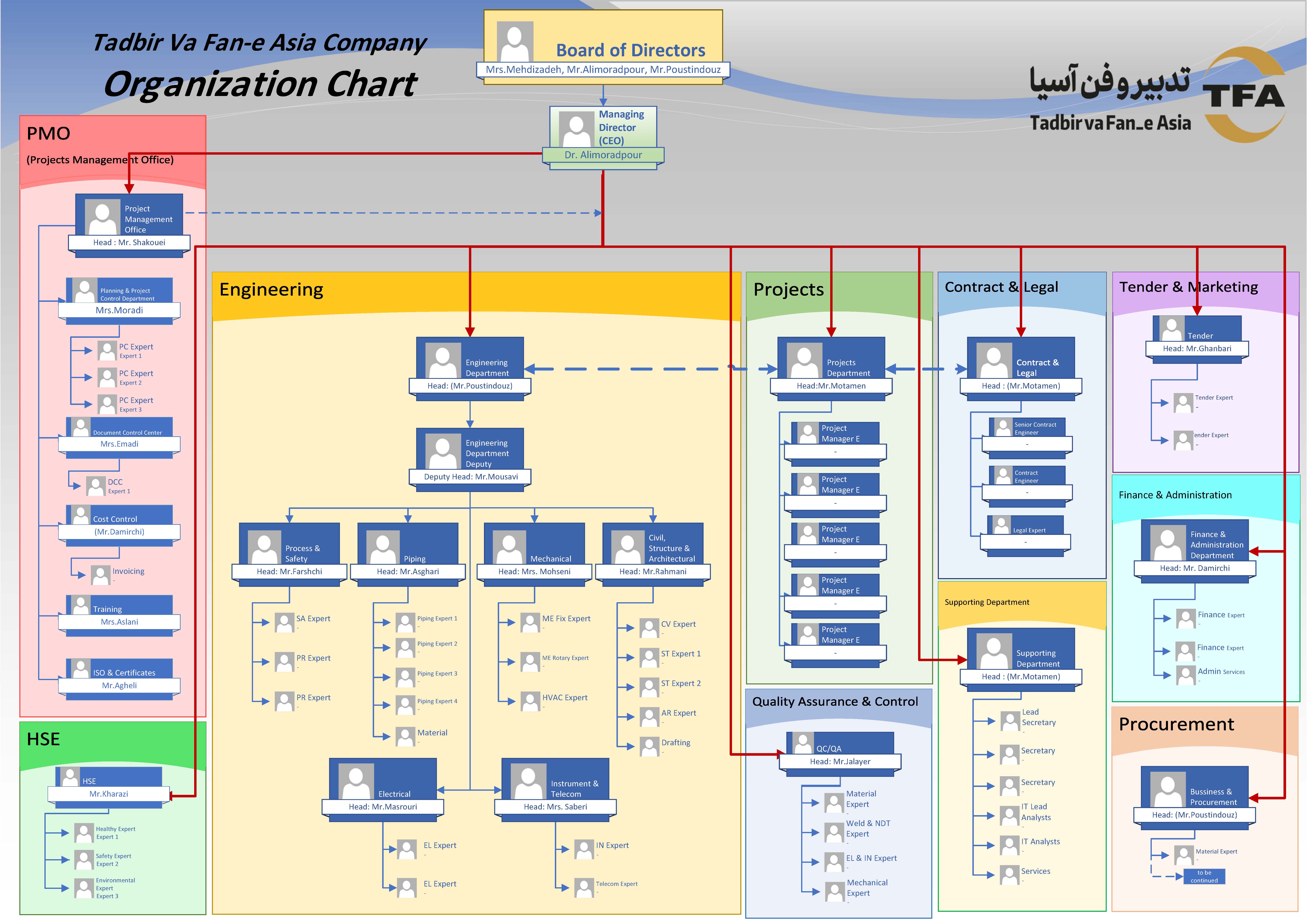
Task: Click the Invoicing person icon
Action: [101, 575]
